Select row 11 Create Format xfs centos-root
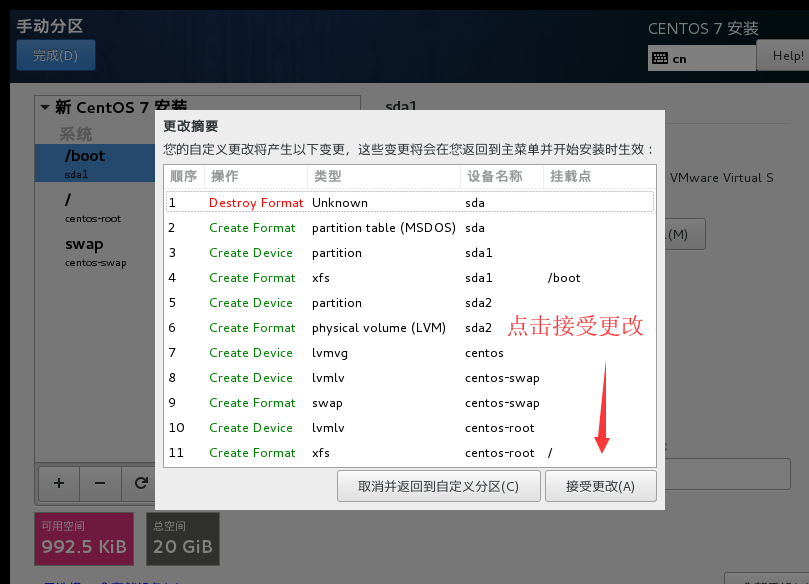 click(x=410, y=453)
